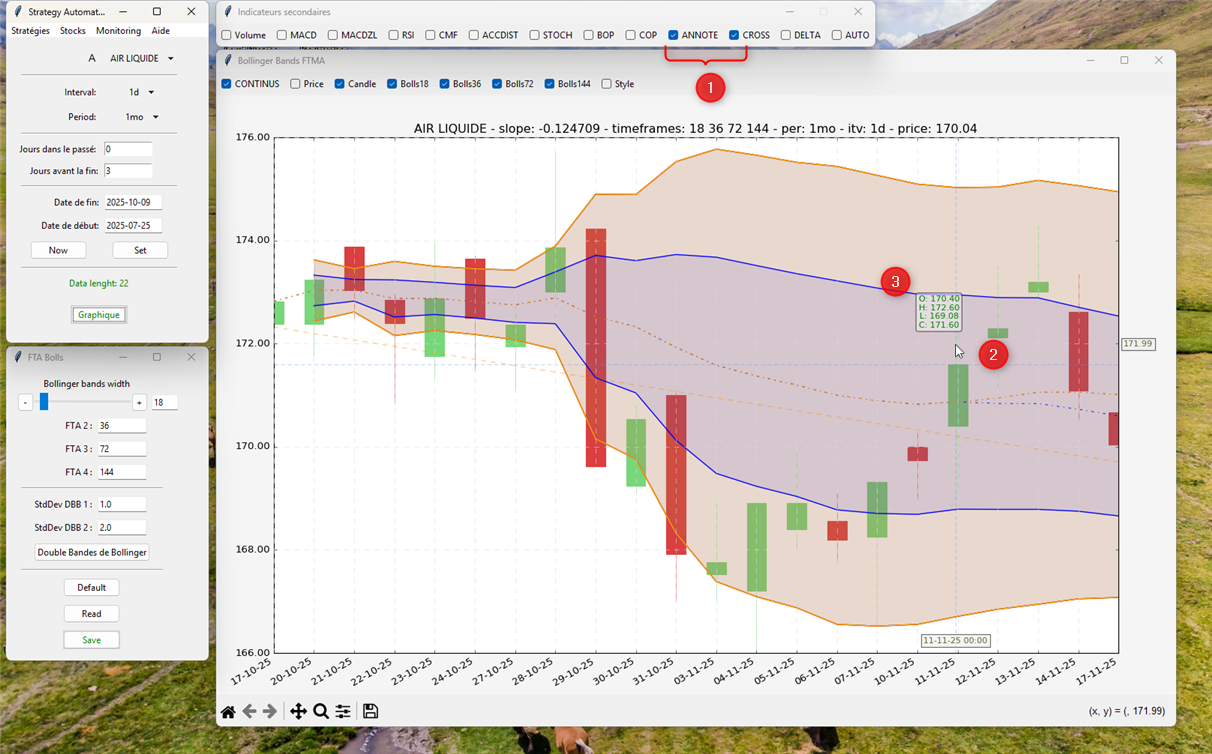Click the Bollinger bands width slider handle
Image resolution: width=1212 pixels, height=754 pixels.
coord(44,402)
